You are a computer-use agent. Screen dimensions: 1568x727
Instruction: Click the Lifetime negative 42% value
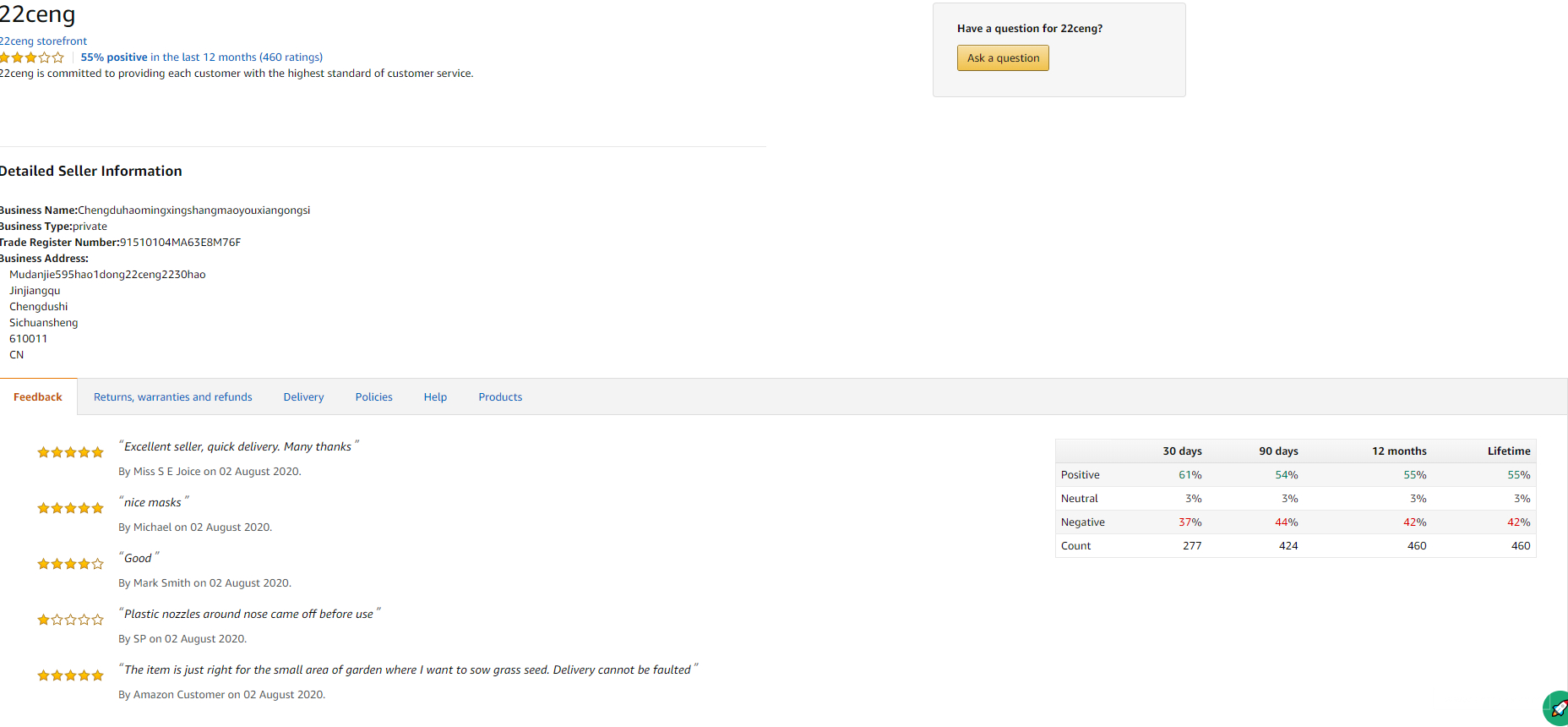pos(1518,522)
